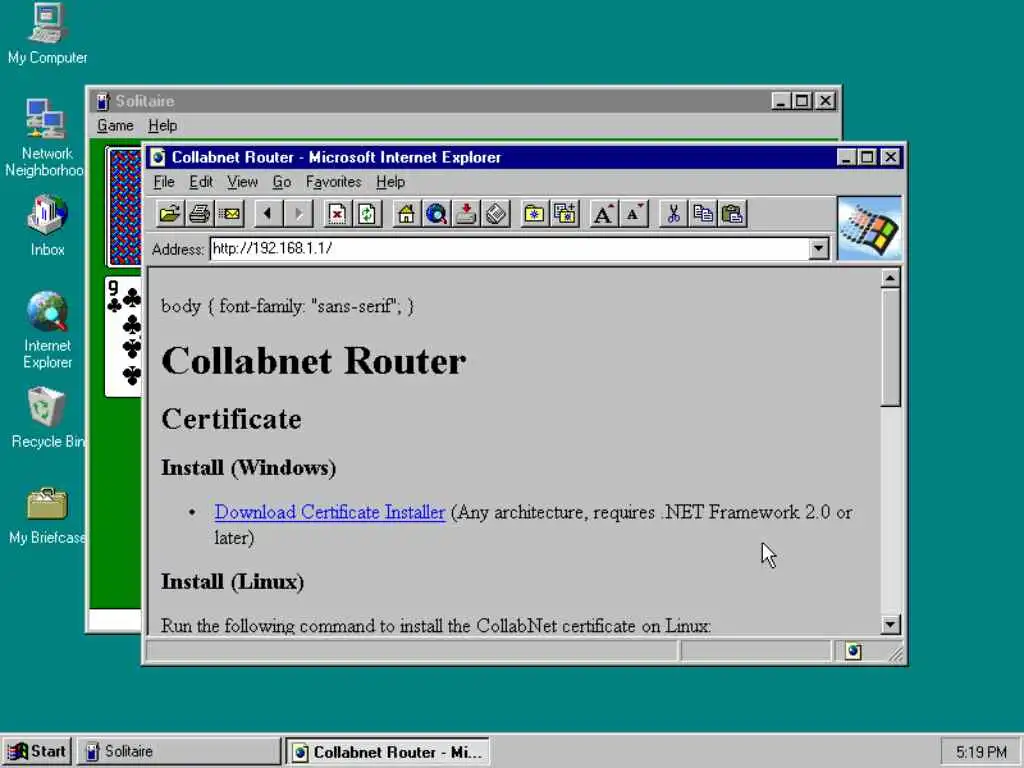
Task: Click the 9 of clubs card in Solitaire
Action: 123,336
